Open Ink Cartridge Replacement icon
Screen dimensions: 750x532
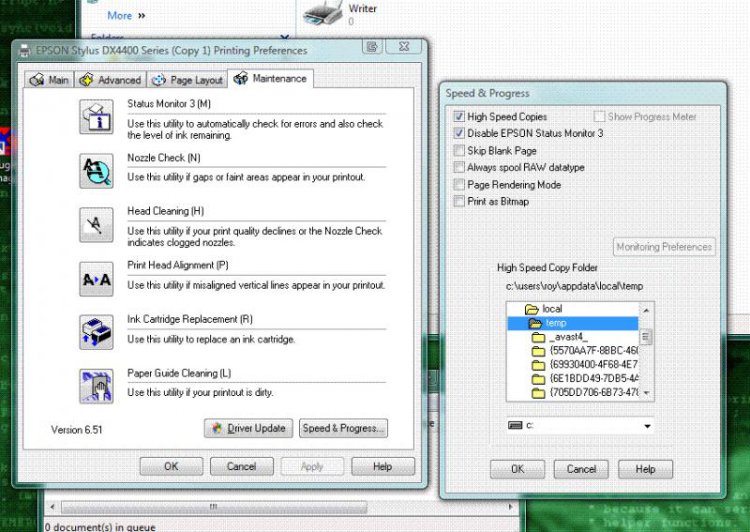point(96,332)
